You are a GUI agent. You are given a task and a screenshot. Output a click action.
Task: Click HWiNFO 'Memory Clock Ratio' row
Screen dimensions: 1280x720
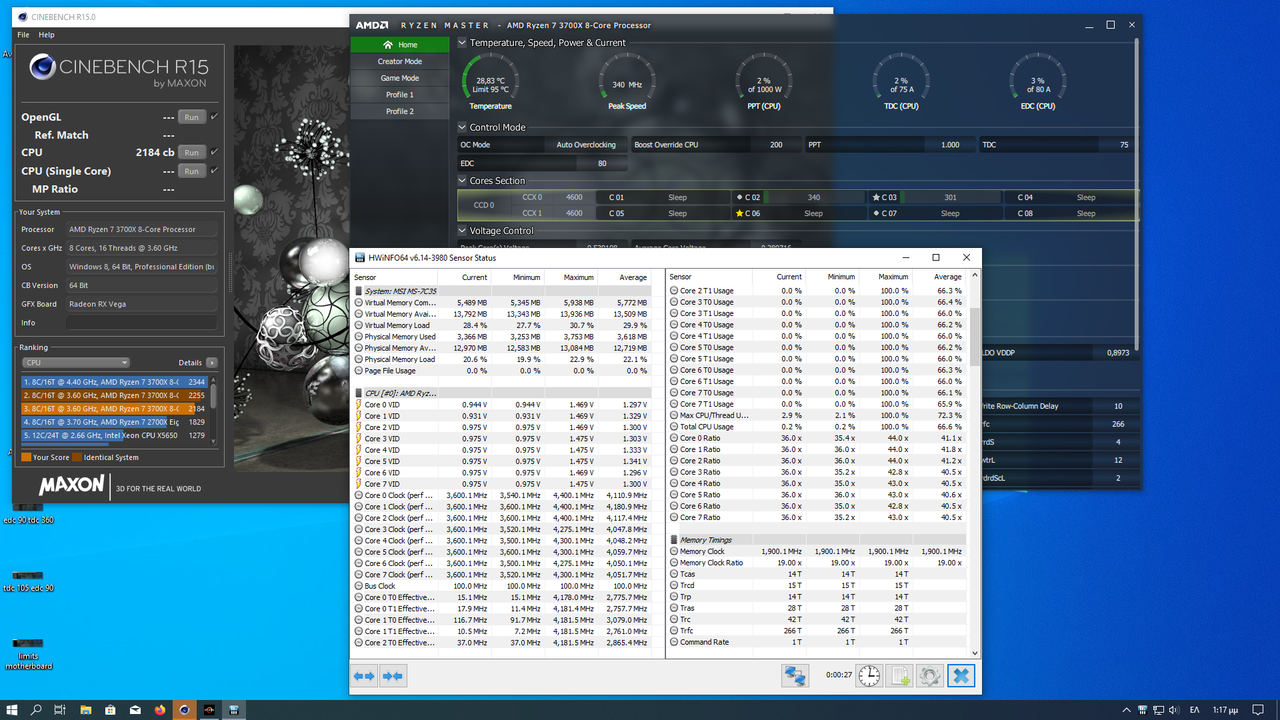(x=817, y=563)
